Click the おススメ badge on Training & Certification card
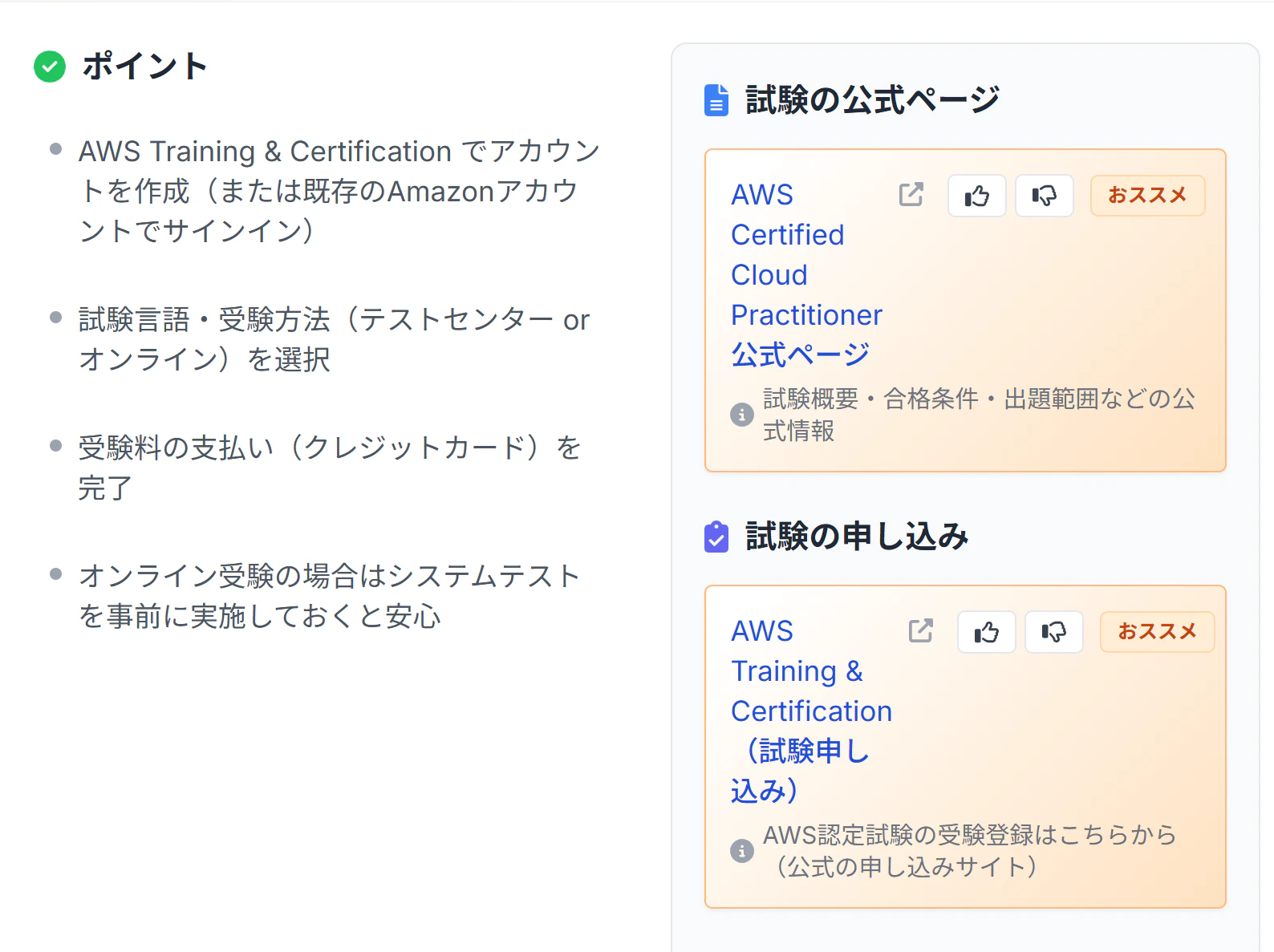Image resolution: width=1274 pixels, height=952 pixels. [1157, 632]
